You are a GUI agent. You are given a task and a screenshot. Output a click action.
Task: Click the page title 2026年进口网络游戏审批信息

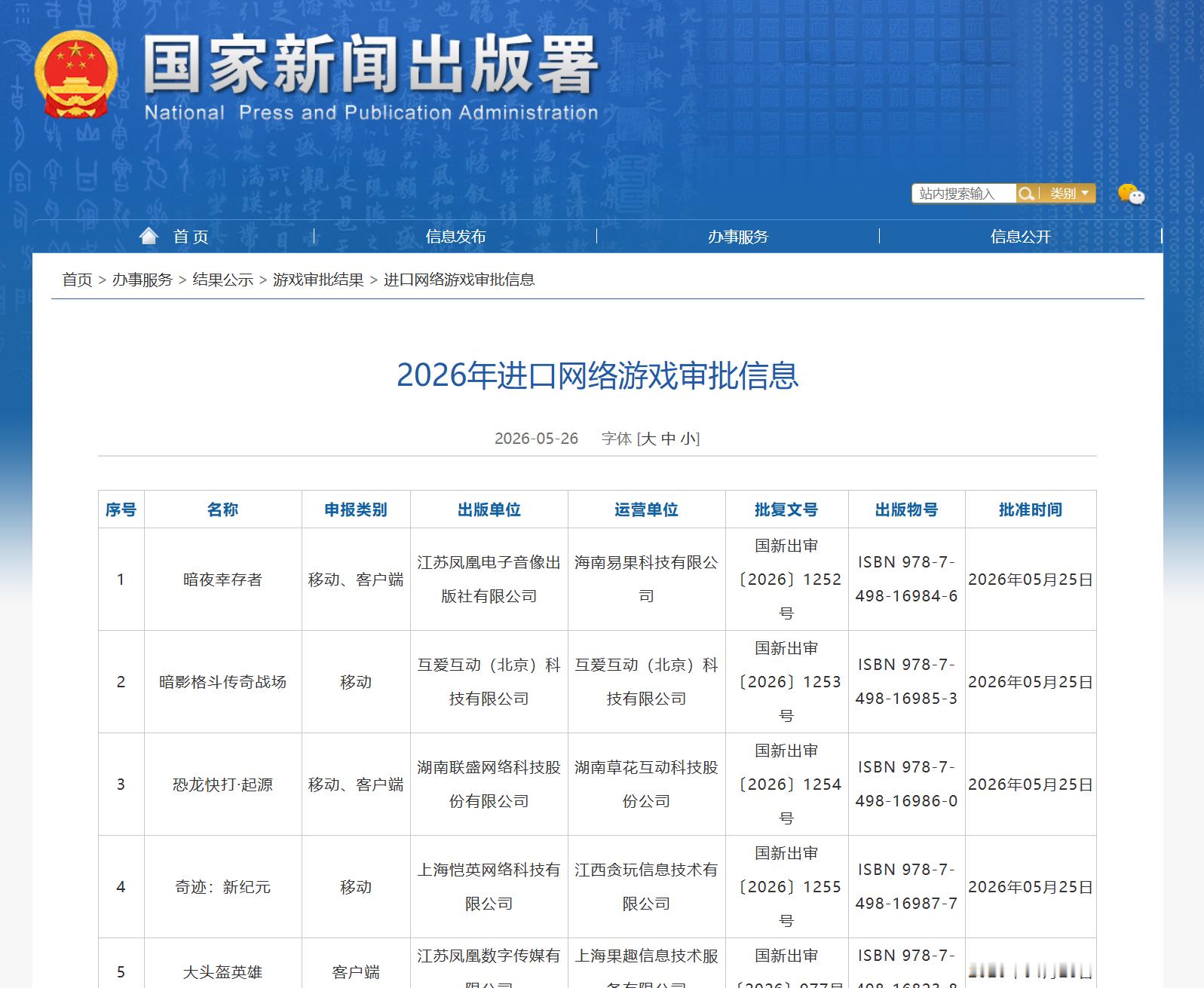pyautogui.click(x=597, y=375)
